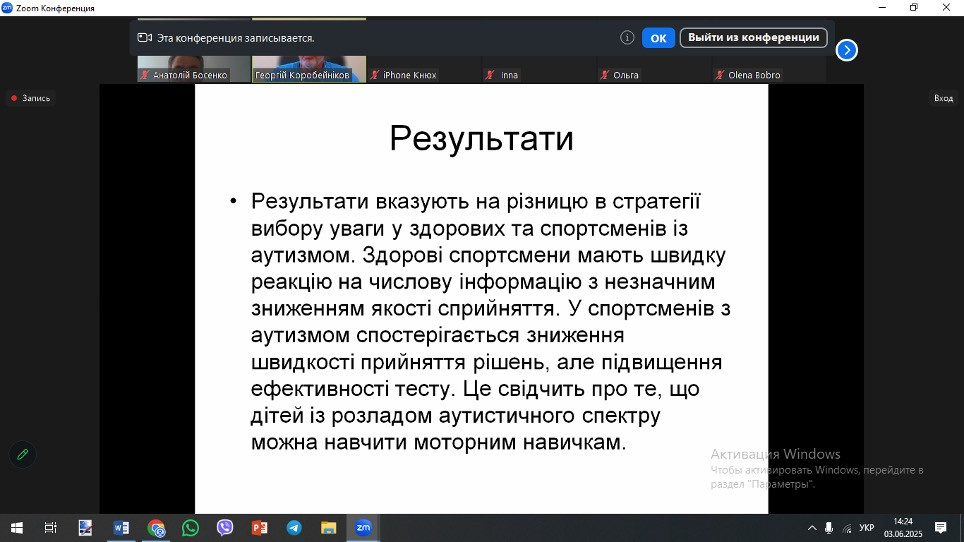Open Viber from the taskbar
This screenshot has width=964, height=542.
coord(225,527)
